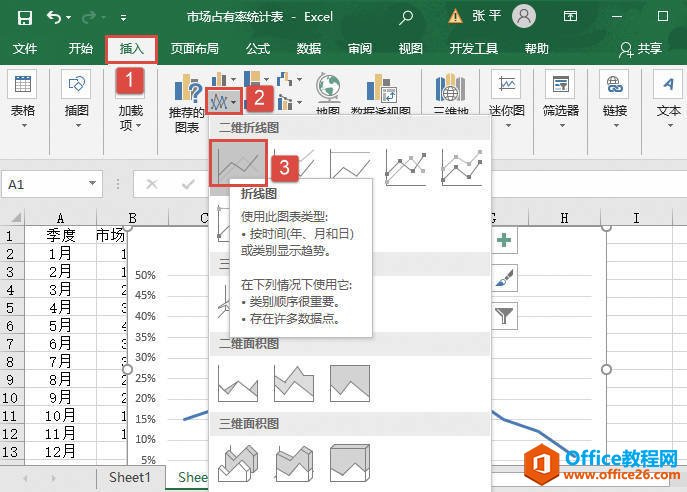Select the 3D area chart thumbnail

click(238, 464)
